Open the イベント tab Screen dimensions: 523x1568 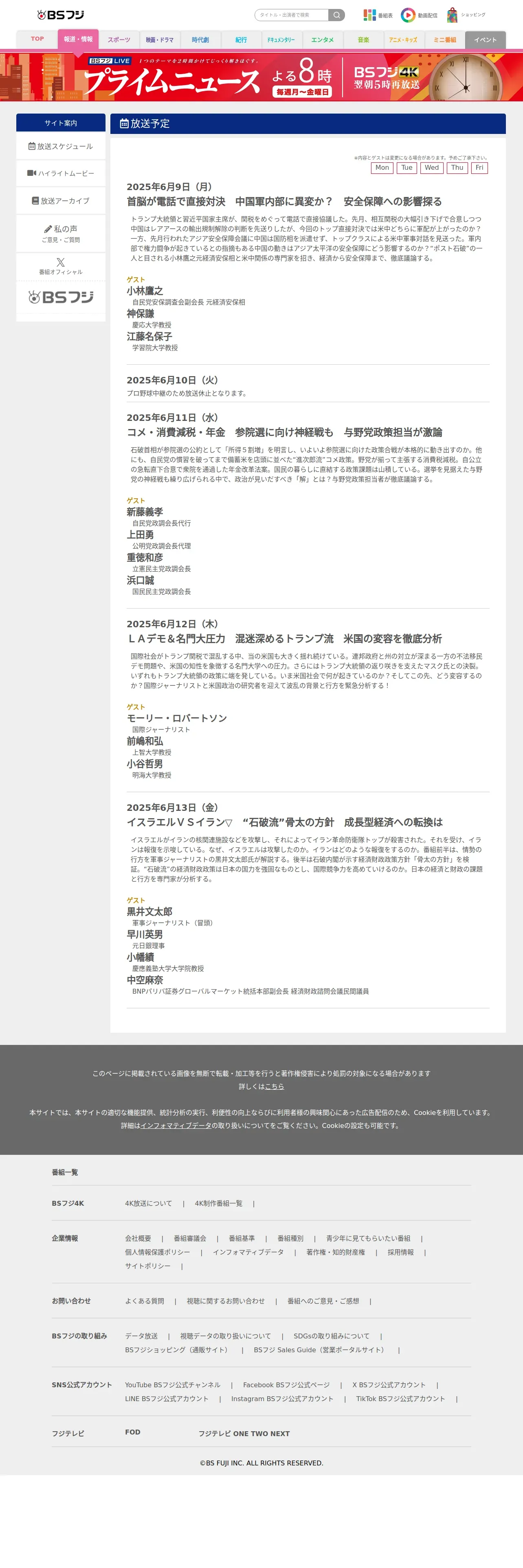485,39
